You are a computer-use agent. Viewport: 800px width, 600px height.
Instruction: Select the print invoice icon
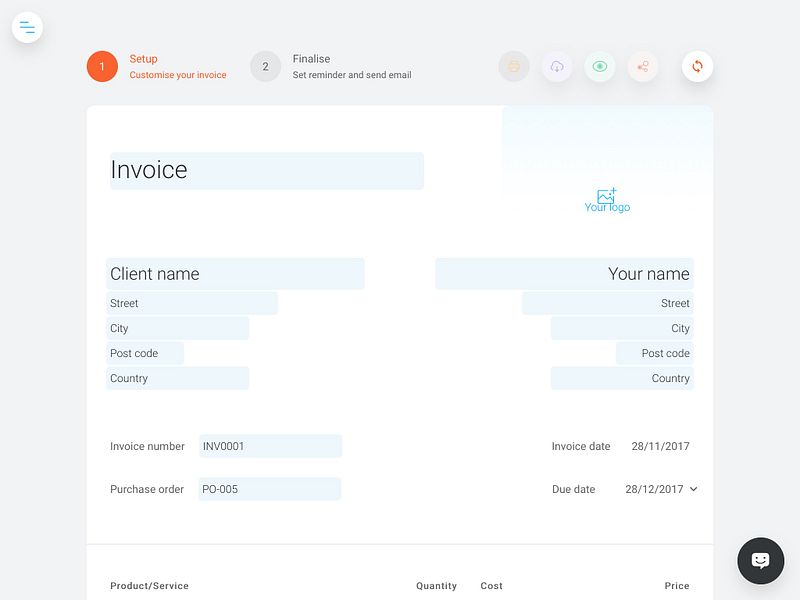(514, 66)
